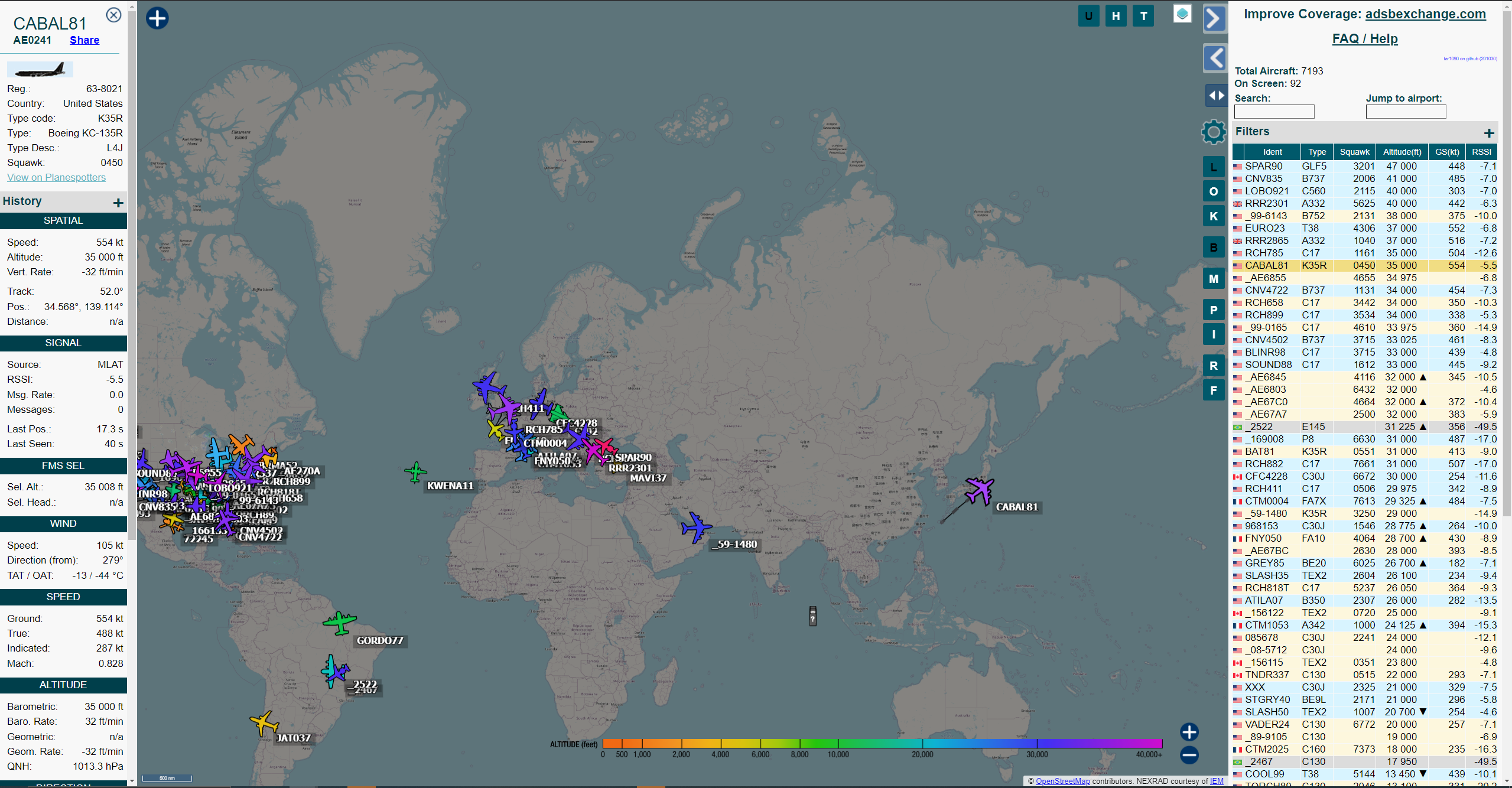Click the left-arrow sidebar expand button
1512x788 pixels.
pos(1215,58)
